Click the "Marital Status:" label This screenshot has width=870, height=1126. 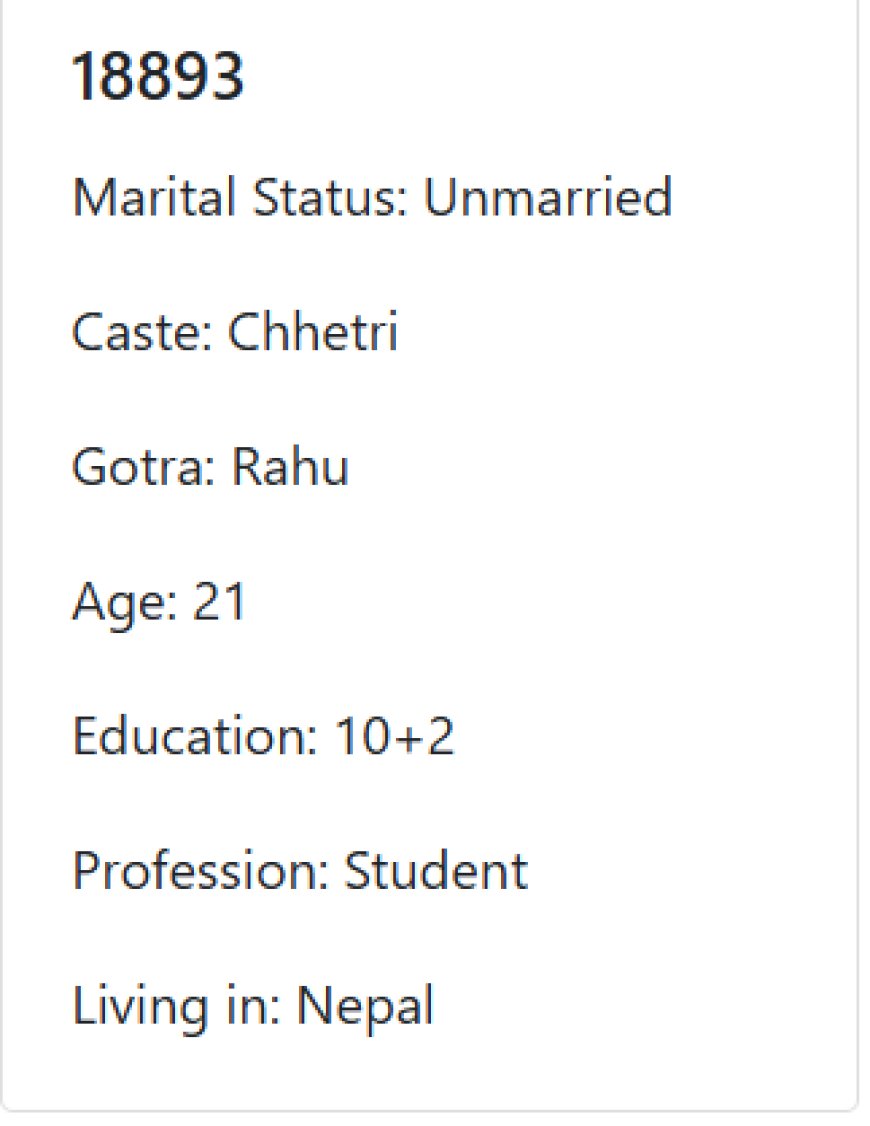pos(240,197)
